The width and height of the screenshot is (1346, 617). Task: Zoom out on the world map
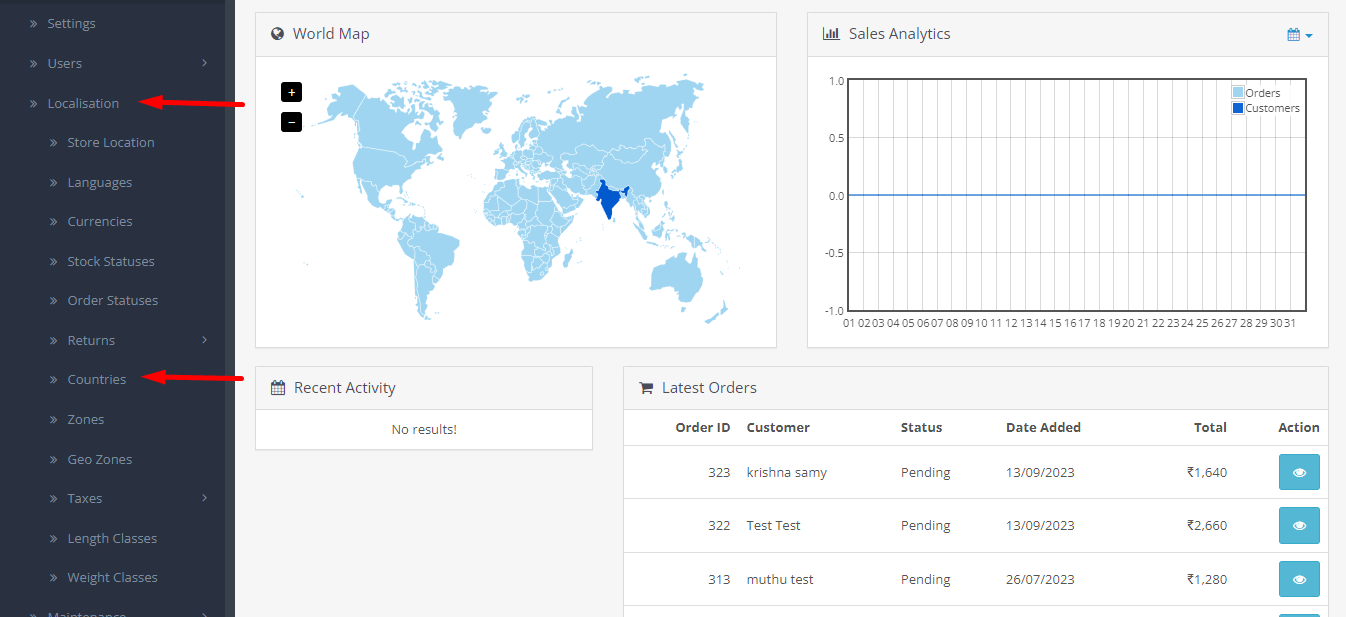291,122
